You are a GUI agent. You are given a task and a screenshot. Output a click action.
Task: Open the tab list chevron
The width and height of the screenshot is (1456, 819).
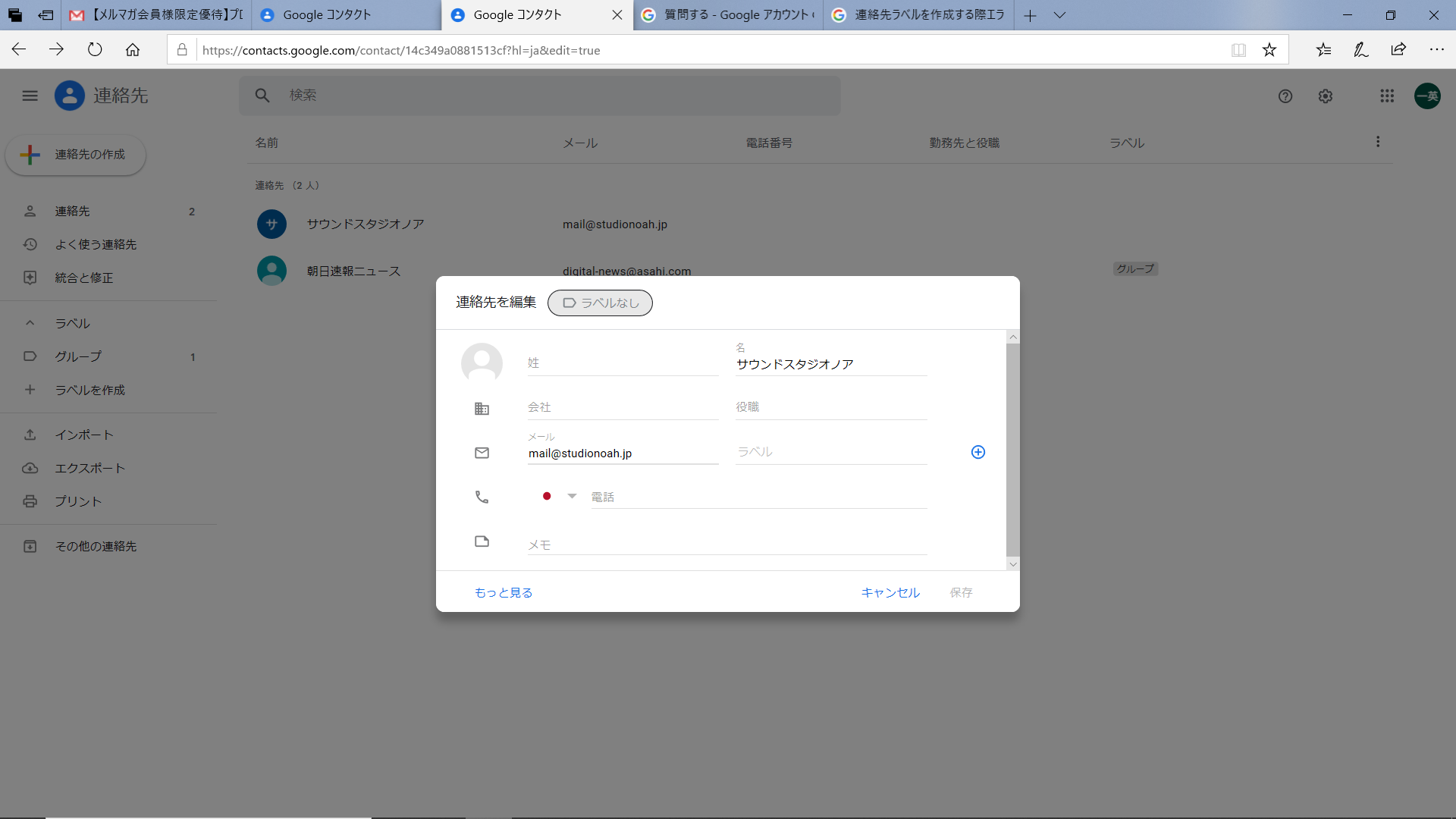pos(1059,15)
